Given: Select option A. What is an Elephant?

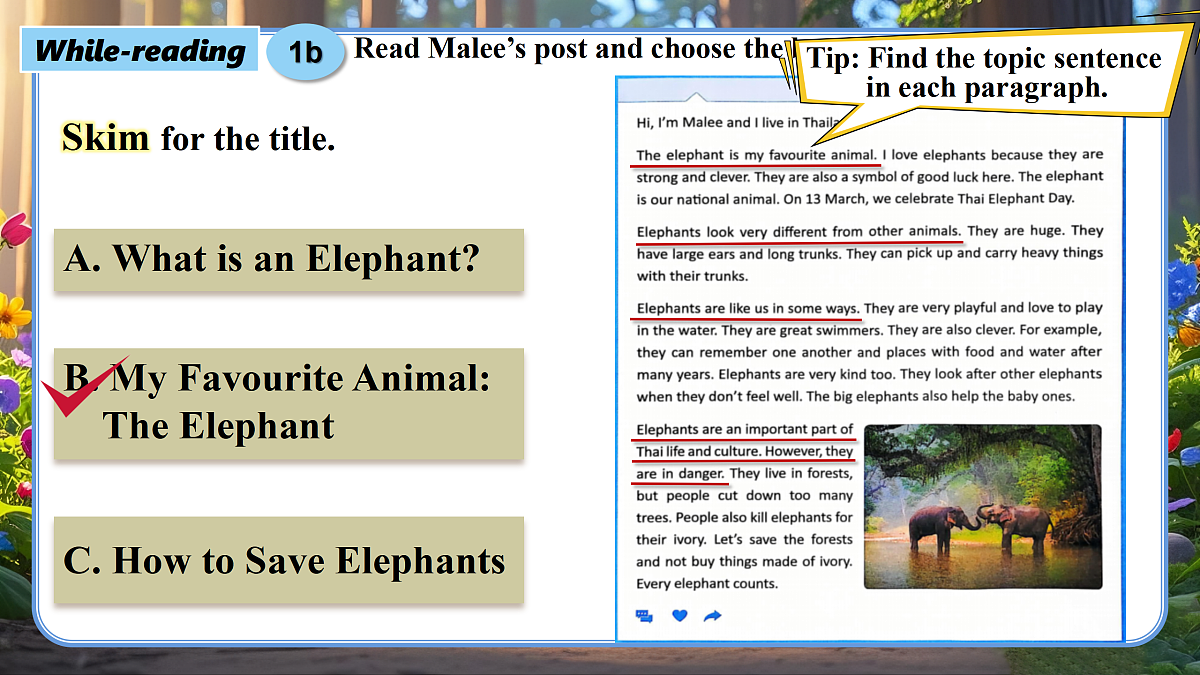Looking at the screenshot, I should point(289,260).
